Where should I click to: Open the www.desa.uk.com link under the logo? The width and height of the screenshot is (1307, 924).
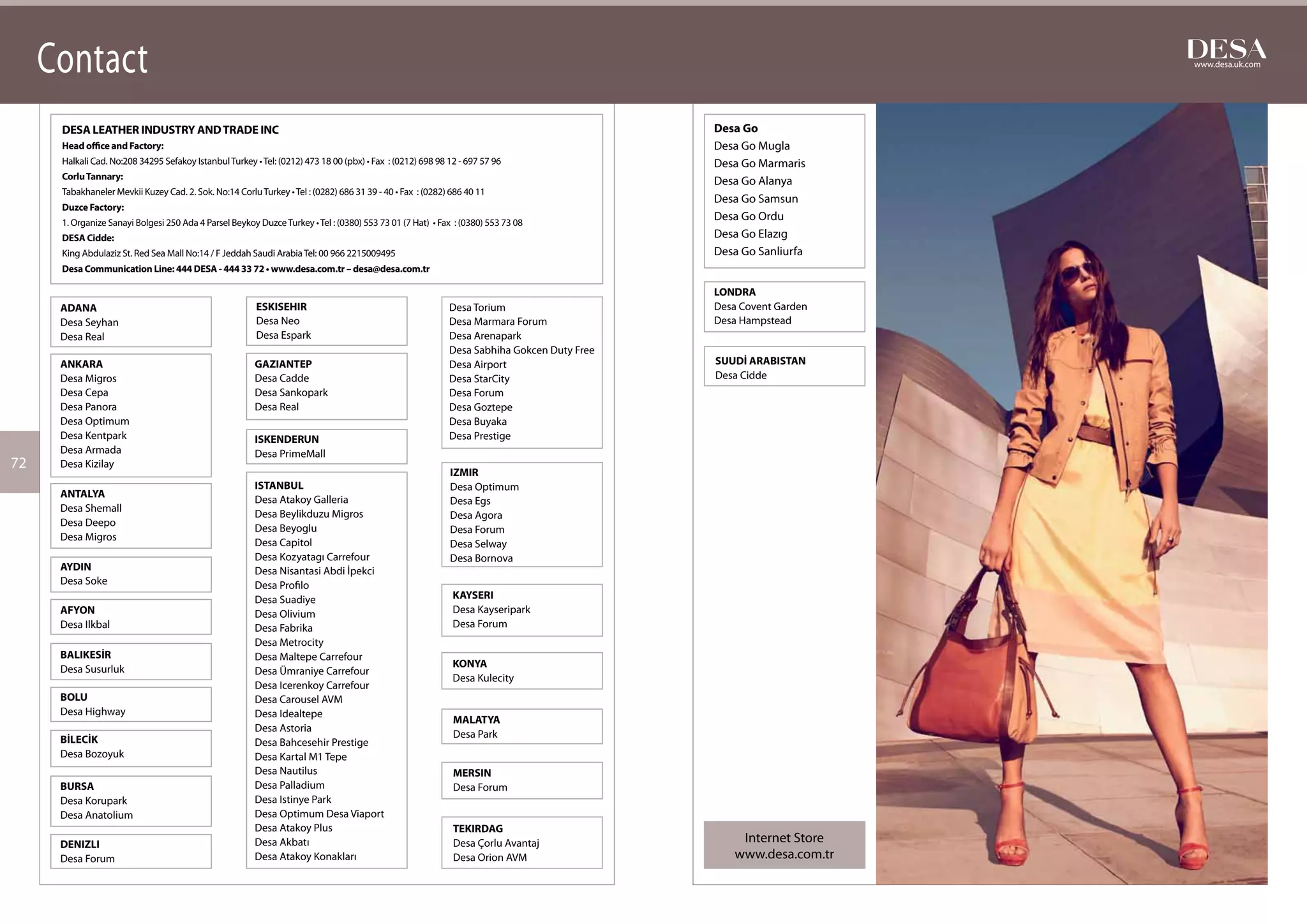pyautogui.click(x=1227, y=64)
